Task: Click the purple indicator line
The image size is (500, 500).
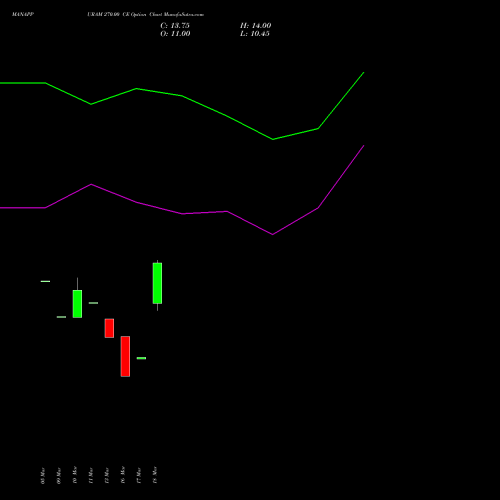Action: pos(182,214)
